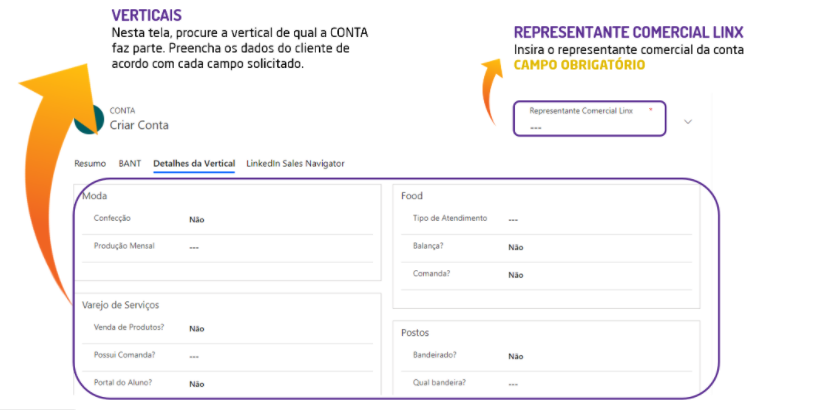Expand the chevron beside Representante Comercial Linx
Viewport: 818px width, 410px height.
coord(688,121)
